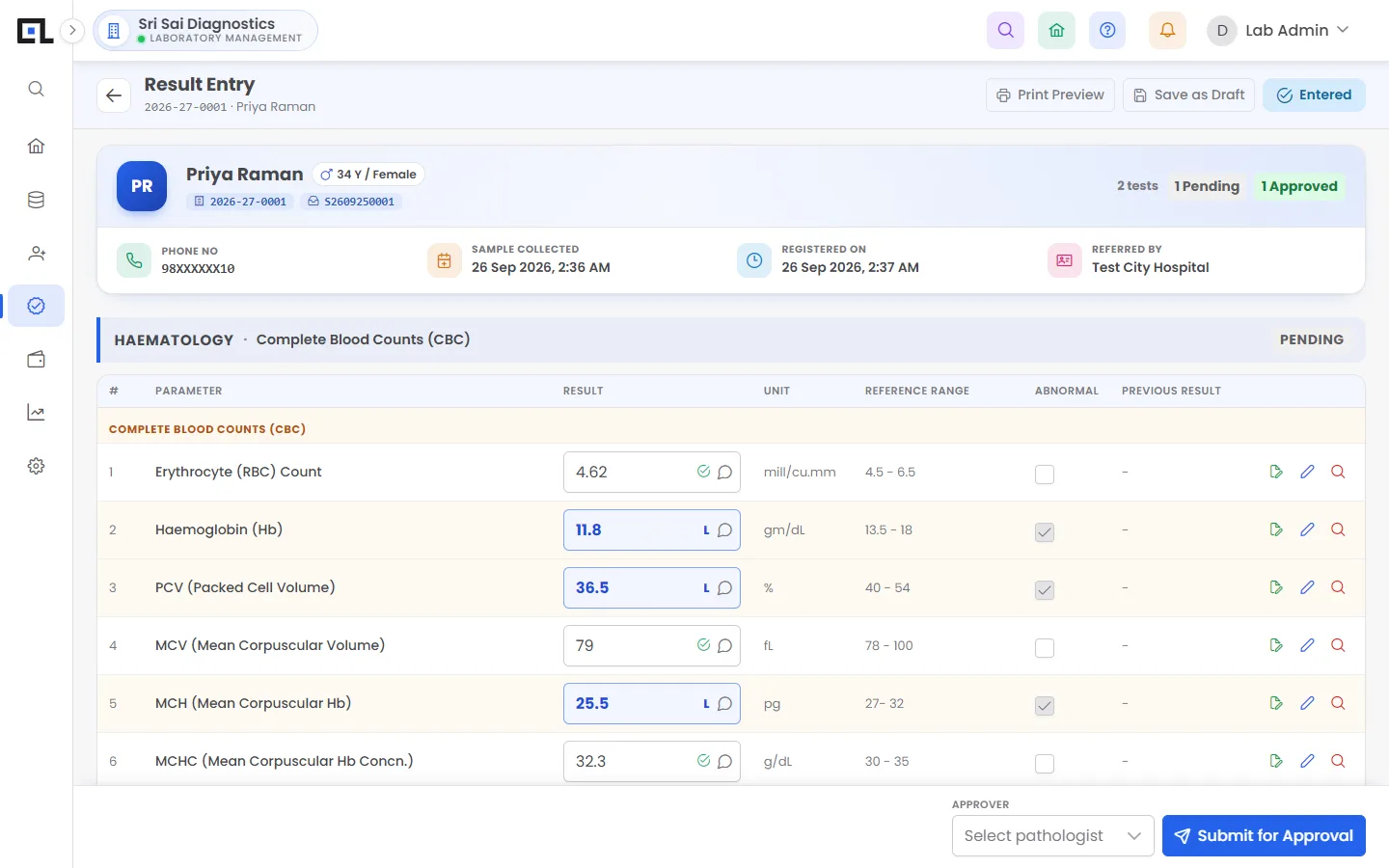Click the phone number 98XXXXXX10

[x=198, y=269]
